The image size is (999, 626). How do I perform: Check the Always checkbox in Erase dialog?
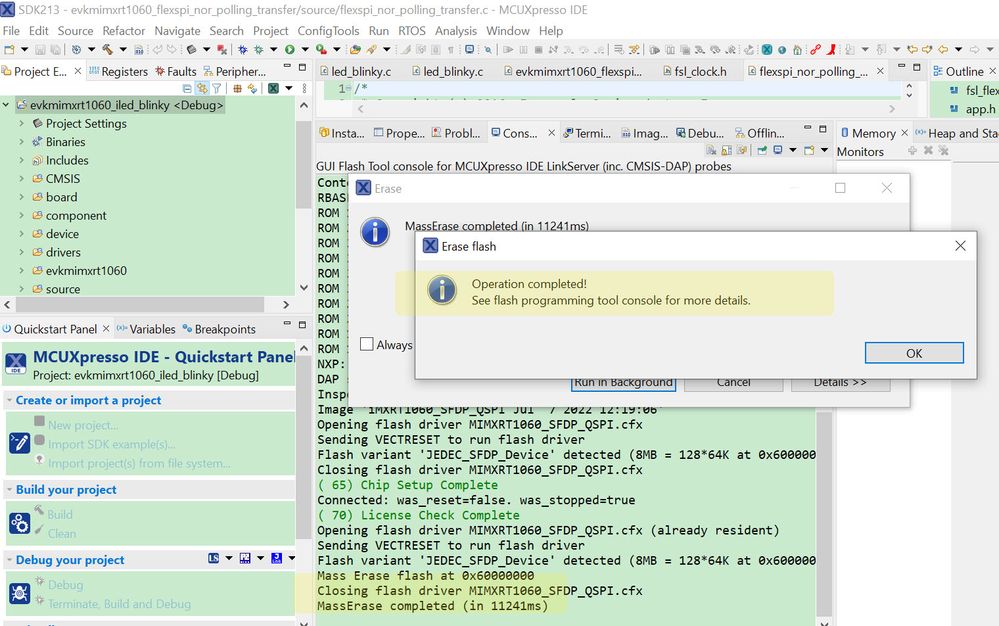366,344
